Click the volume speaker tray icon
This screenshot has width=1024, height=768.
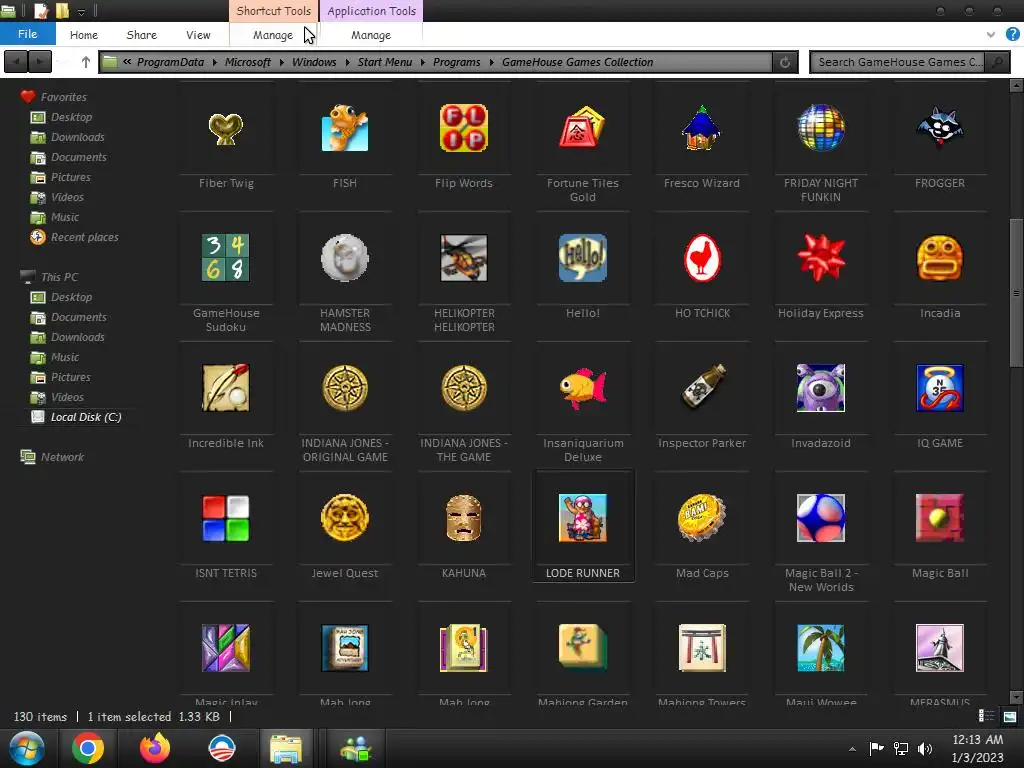(x=925, y=748)
